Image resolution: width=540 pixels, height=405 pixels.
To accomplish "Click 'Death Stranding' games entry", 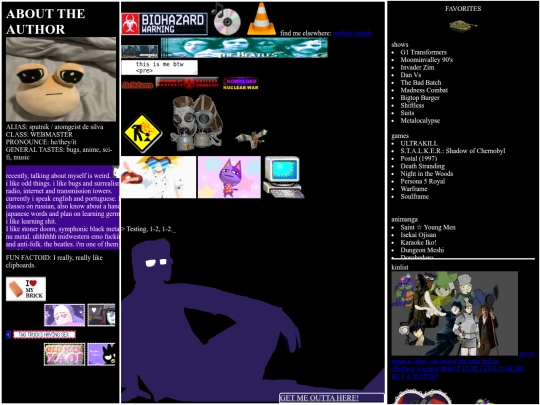I will click(422, 166).
